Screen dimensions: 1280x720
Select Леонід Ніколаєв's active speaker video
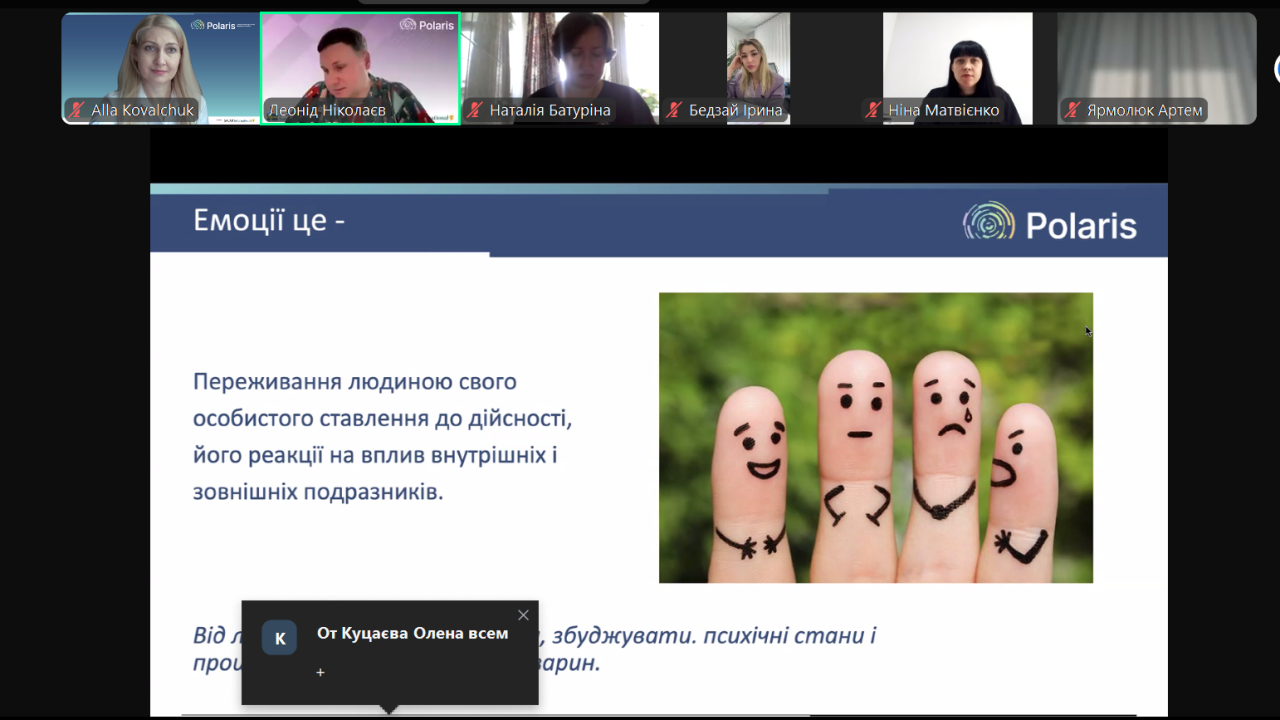(360, 68)
